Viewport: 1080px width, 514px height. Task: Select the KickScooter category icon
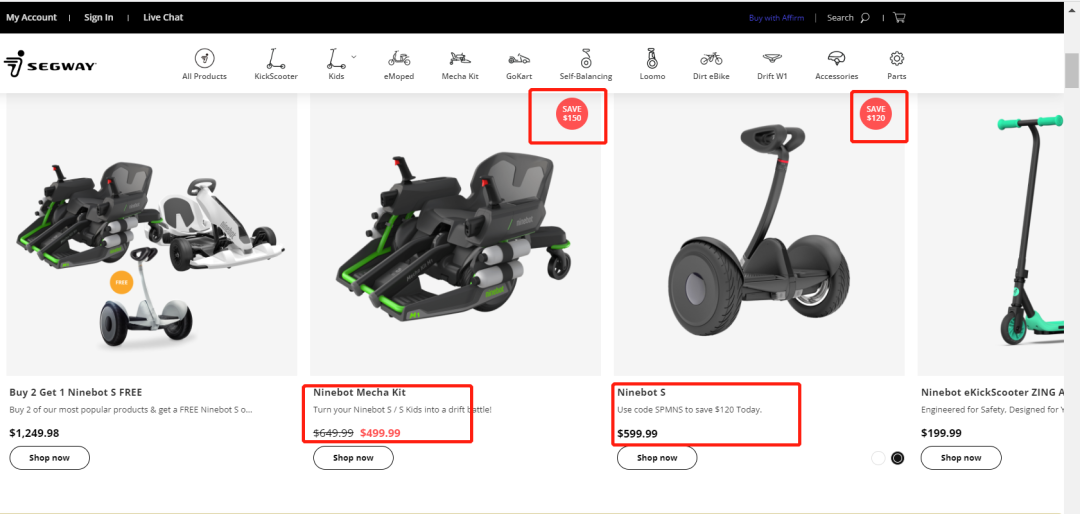click(275, 59)
